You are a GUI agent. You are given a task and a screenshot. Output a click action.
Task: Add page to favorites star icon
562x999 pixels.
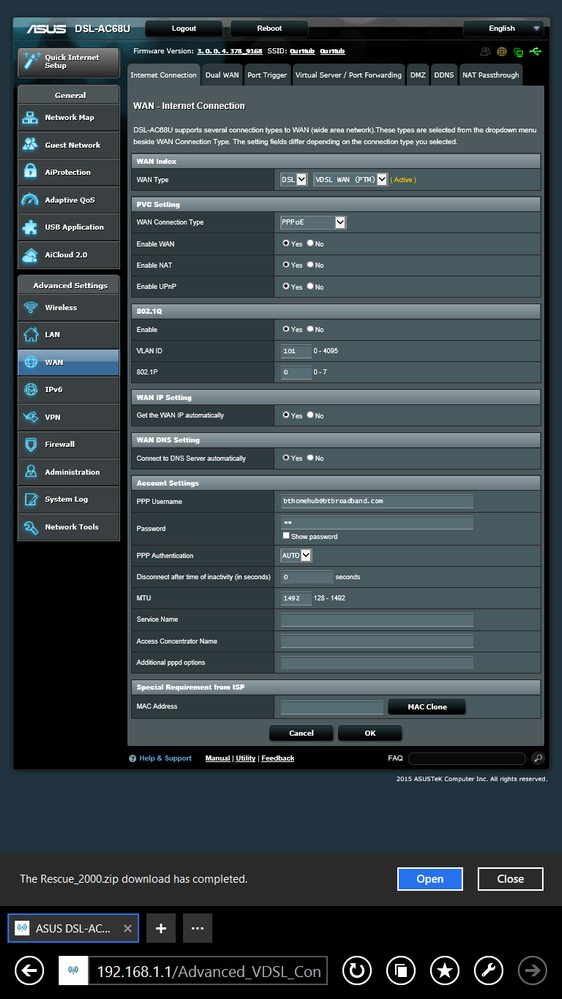pos(445,971)
